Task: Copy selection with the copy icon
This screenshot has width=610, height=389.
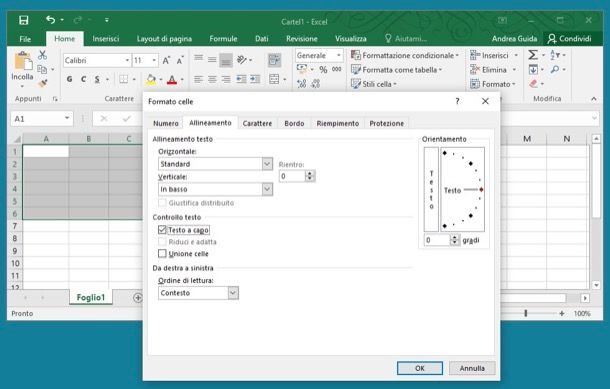Action: pos(42,69)
